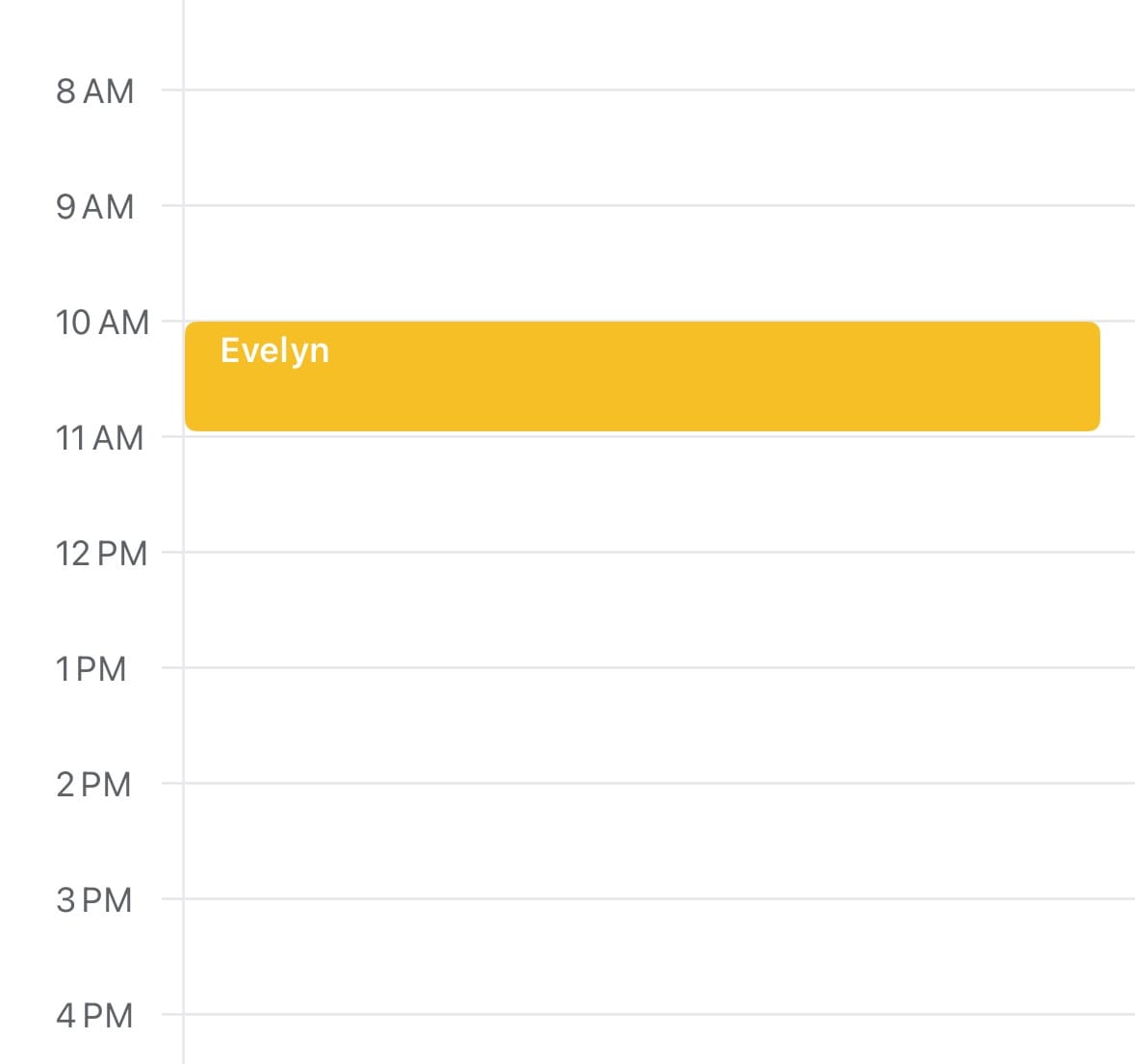Click the 9 AM time label

point(94,207)
